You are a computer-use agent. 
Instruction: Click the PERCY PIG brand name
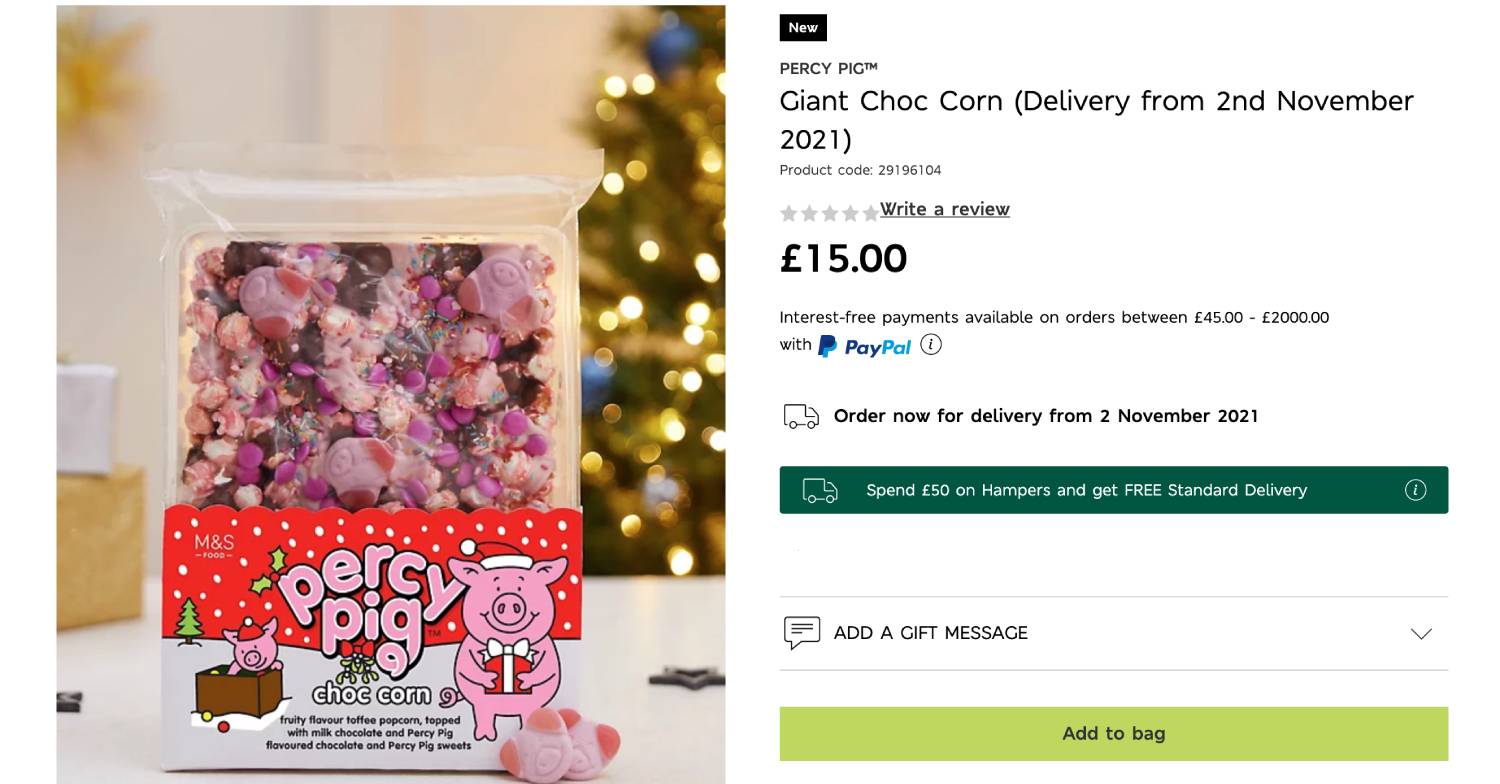829,68
